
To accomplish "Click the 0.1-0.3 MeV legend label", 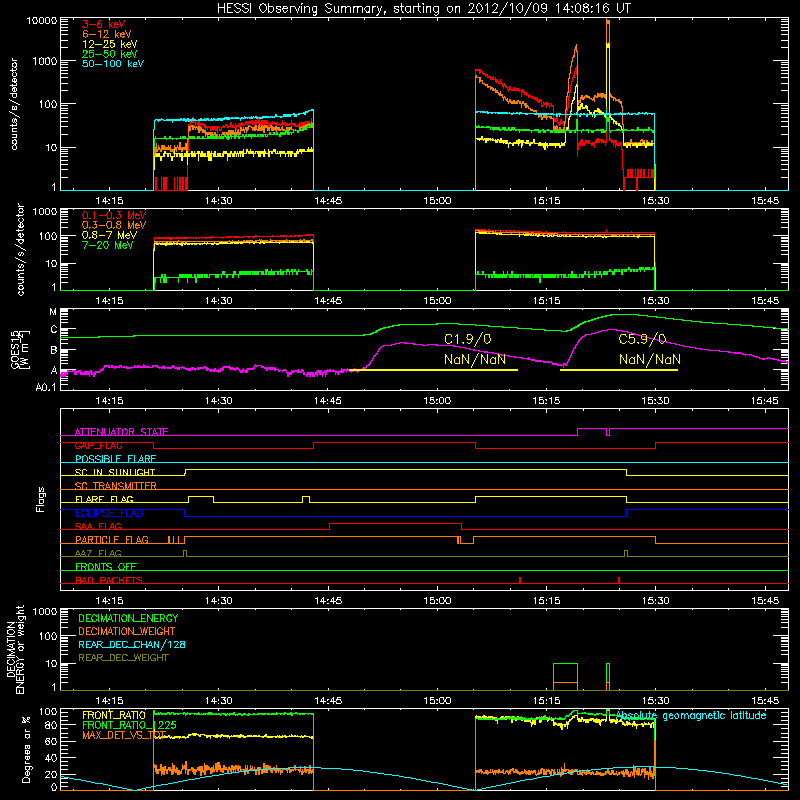I will pos(114,215).
